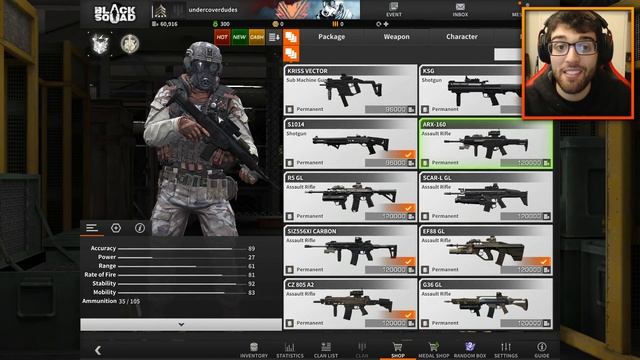Show the info tab icon
The height and width of the screenshot is (360, 640).
(x=140, y=228)
